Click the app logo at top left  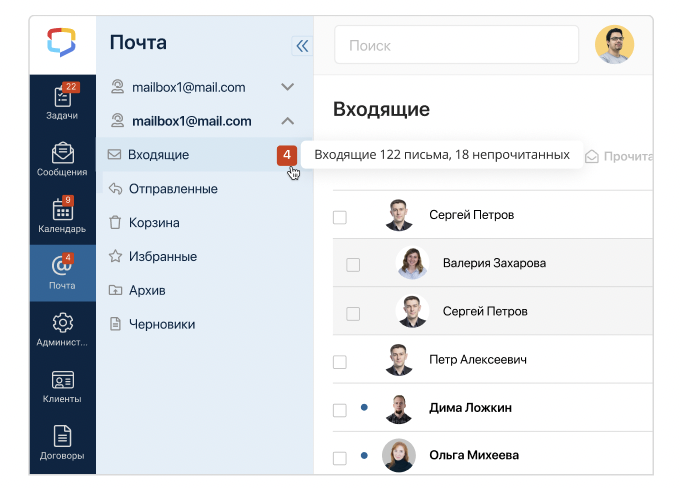[62, 43]
